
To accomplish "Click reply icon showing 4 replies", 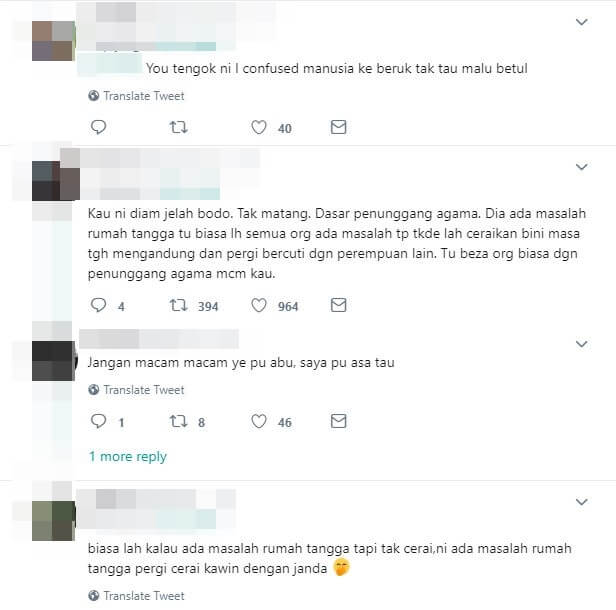I will coord(98,305).
